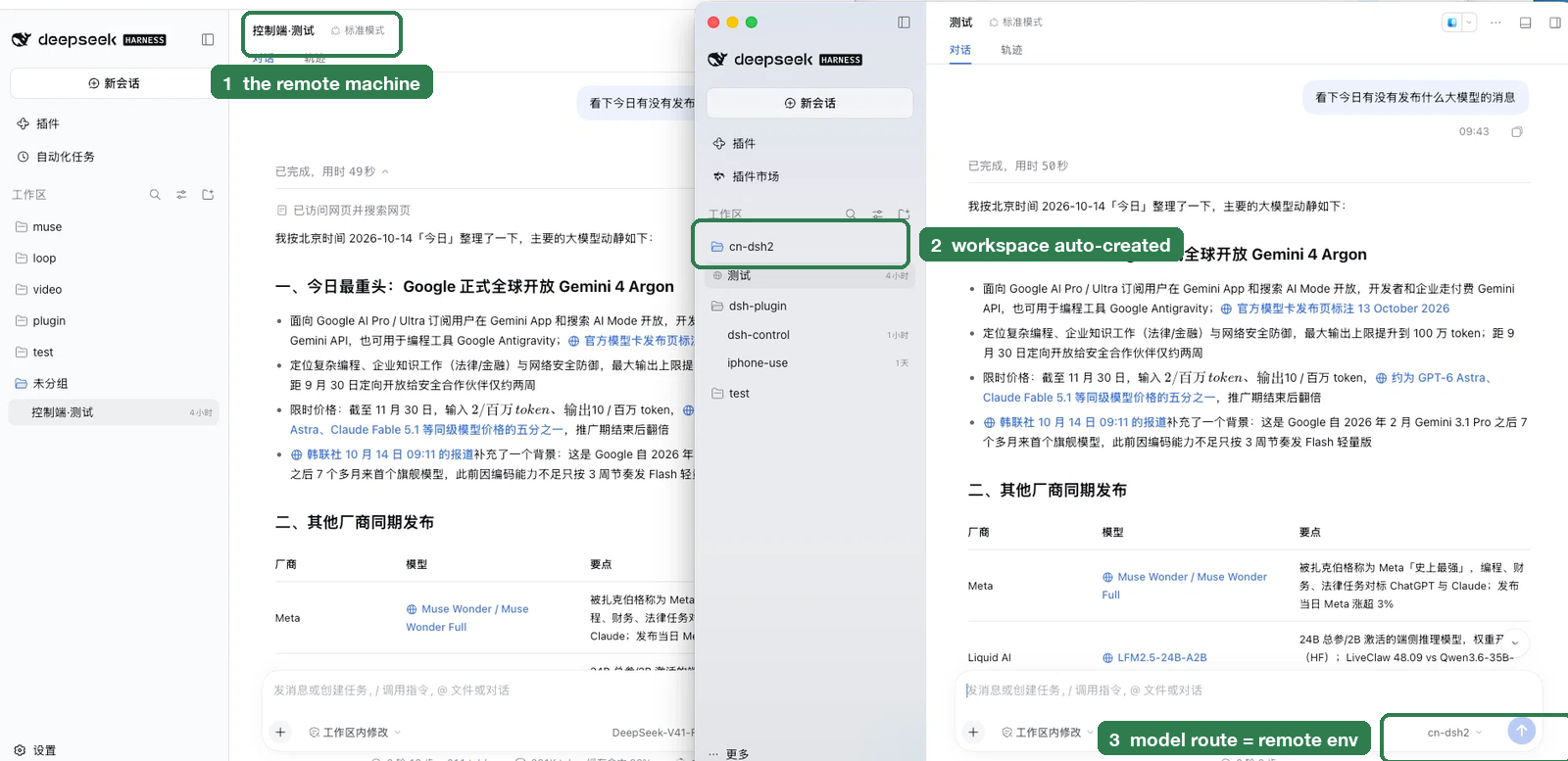Collapse sidebar in the left remote window
Image resolution: width=1568 pixels, height=761 pixels.
(x=208, y=40)
